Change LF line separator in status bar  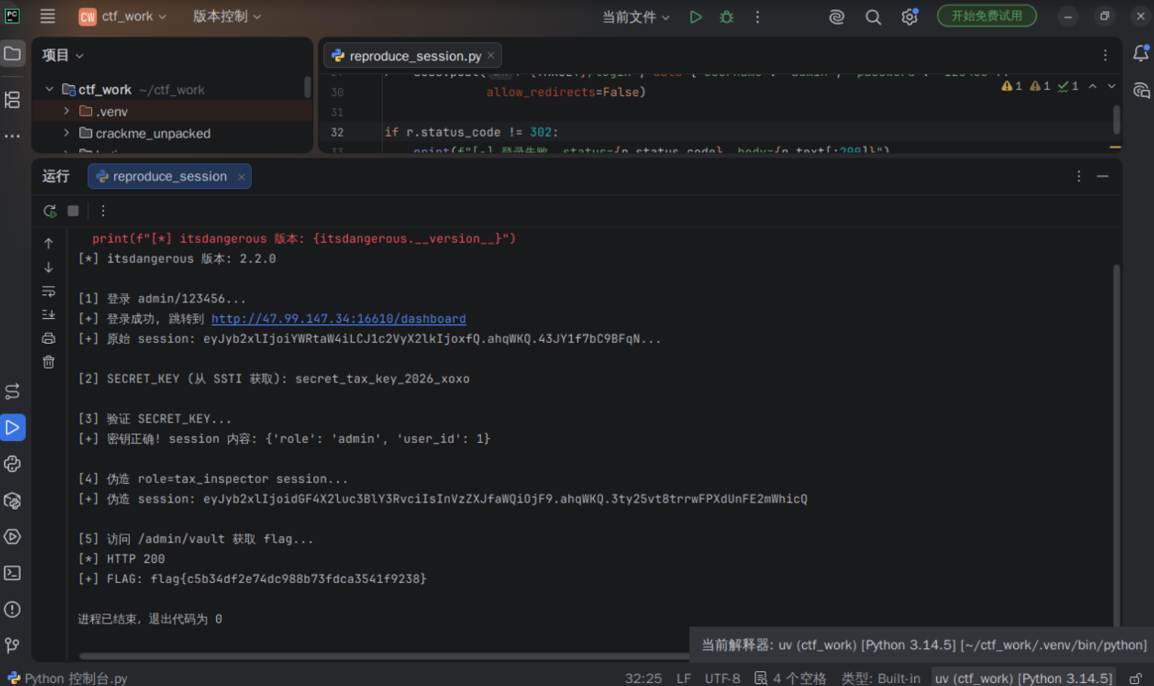pos(684,678)
